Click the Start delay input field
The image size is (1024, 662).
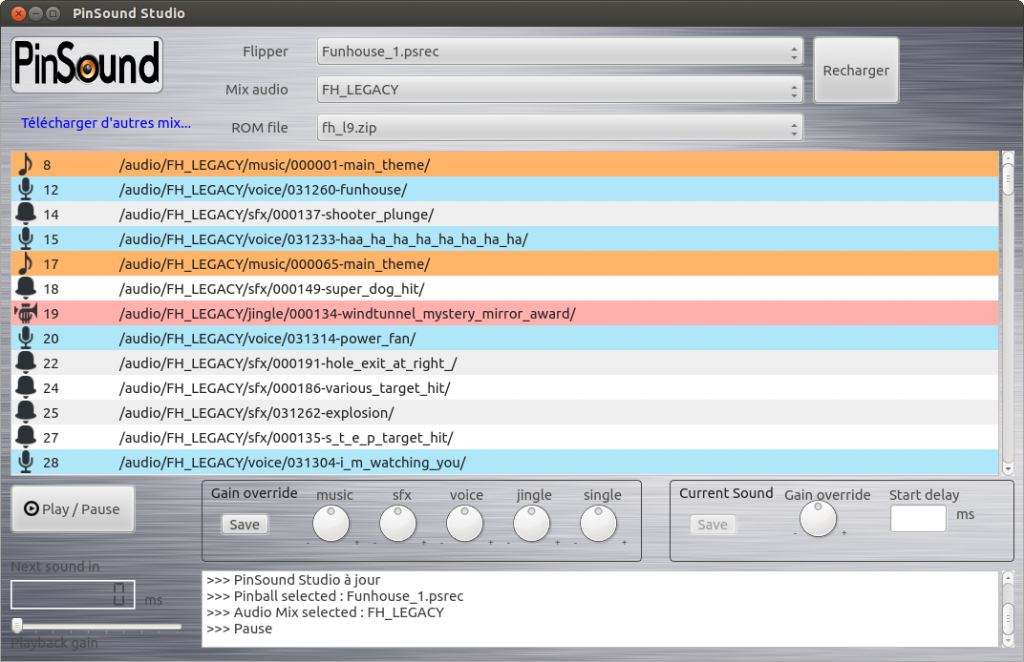(x=918, y=518)
